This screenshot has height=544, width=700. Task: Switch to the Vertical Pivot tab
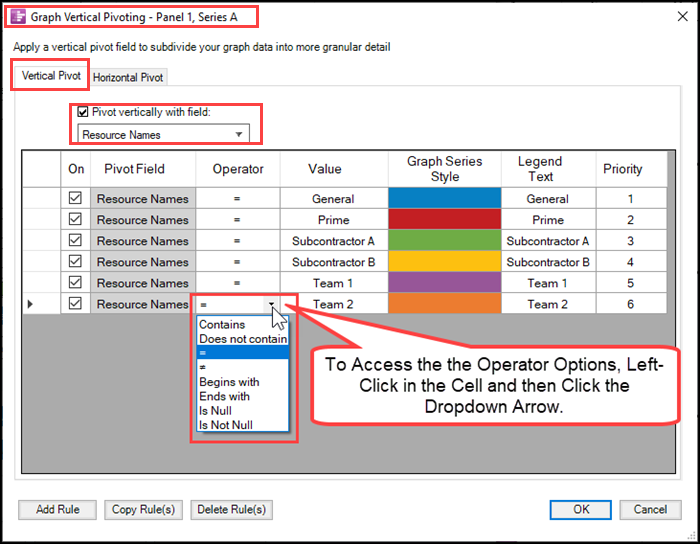coord(51,75)
